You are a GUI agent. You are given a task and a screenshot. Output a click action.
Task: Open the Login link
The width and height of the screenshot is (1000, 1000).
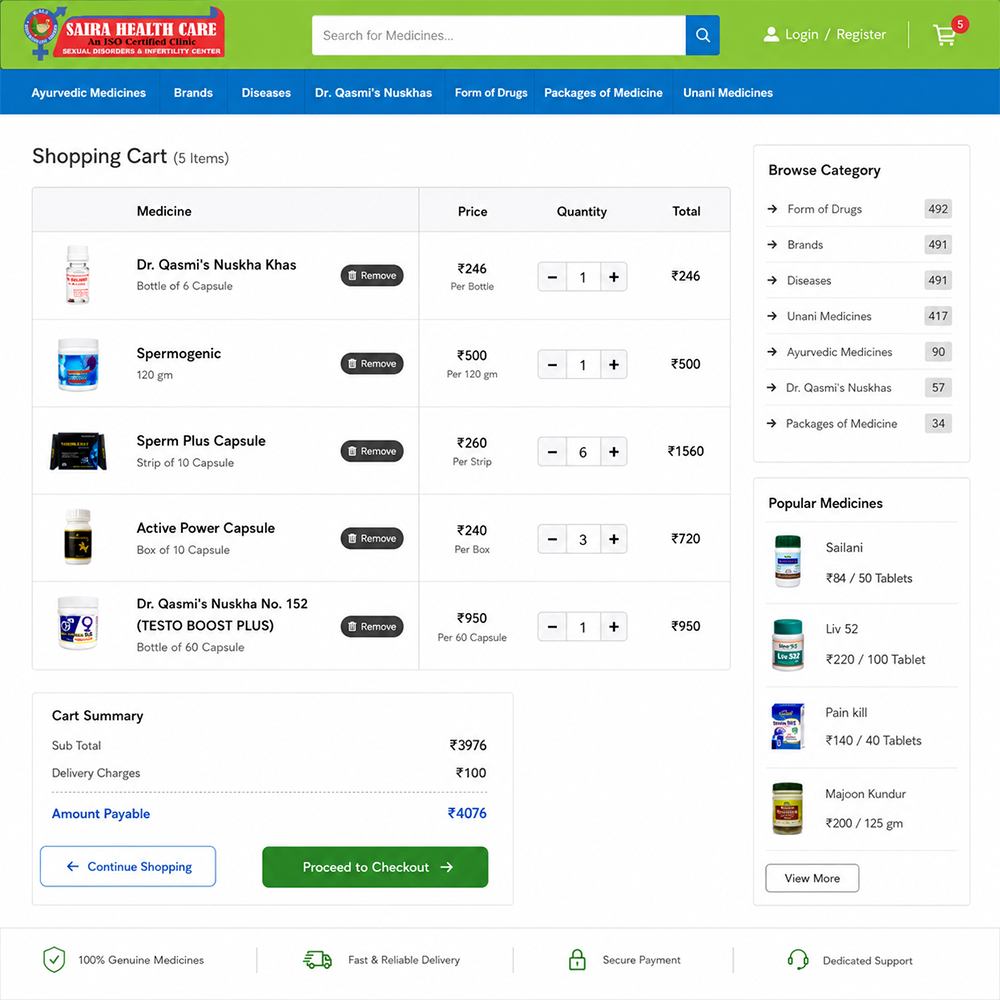(x=801, y=34)
